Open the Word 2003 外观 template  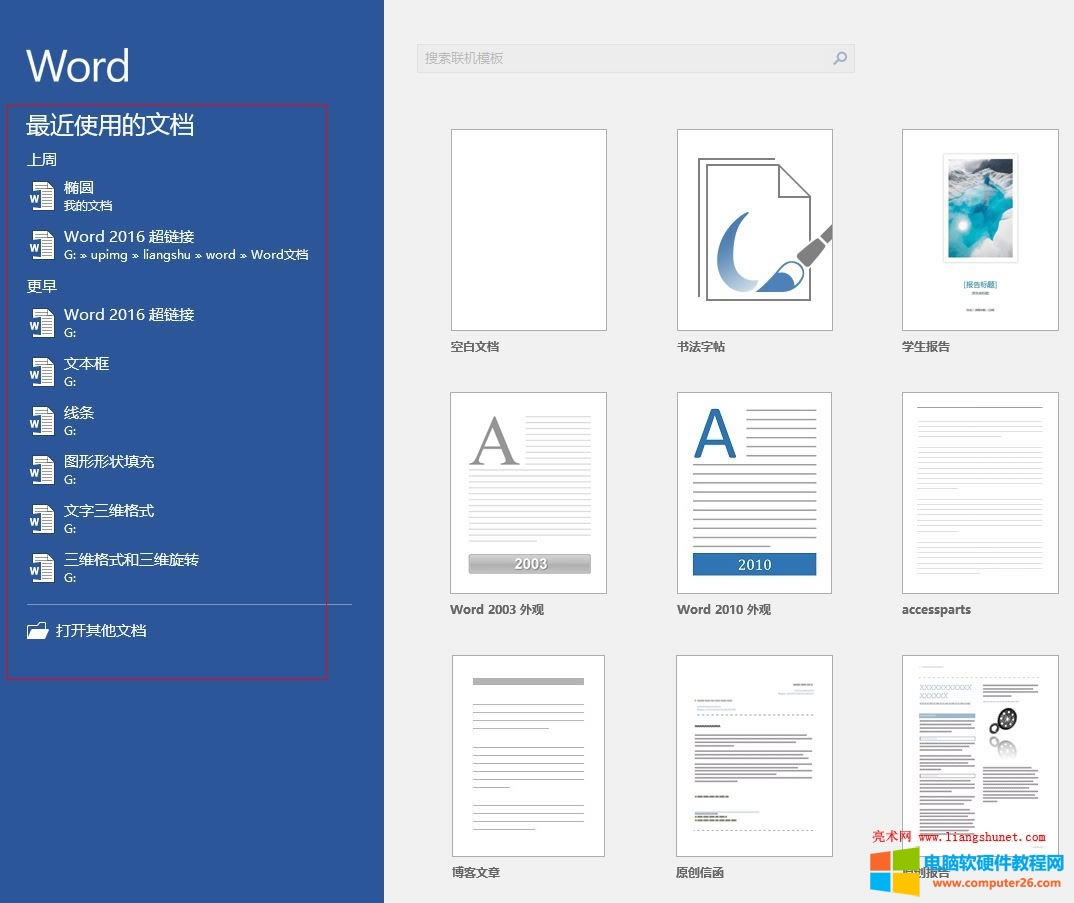pos(528,492)
